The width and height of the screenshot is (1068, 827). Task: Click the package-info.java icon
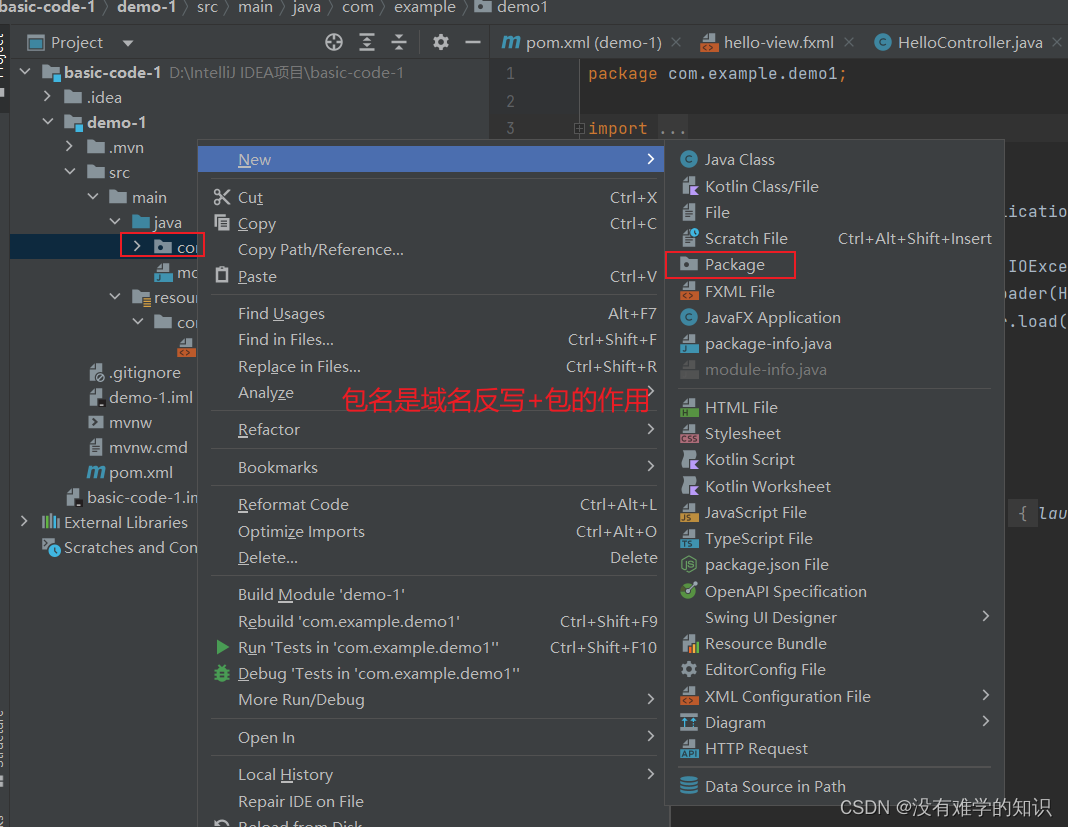[689, 344]
